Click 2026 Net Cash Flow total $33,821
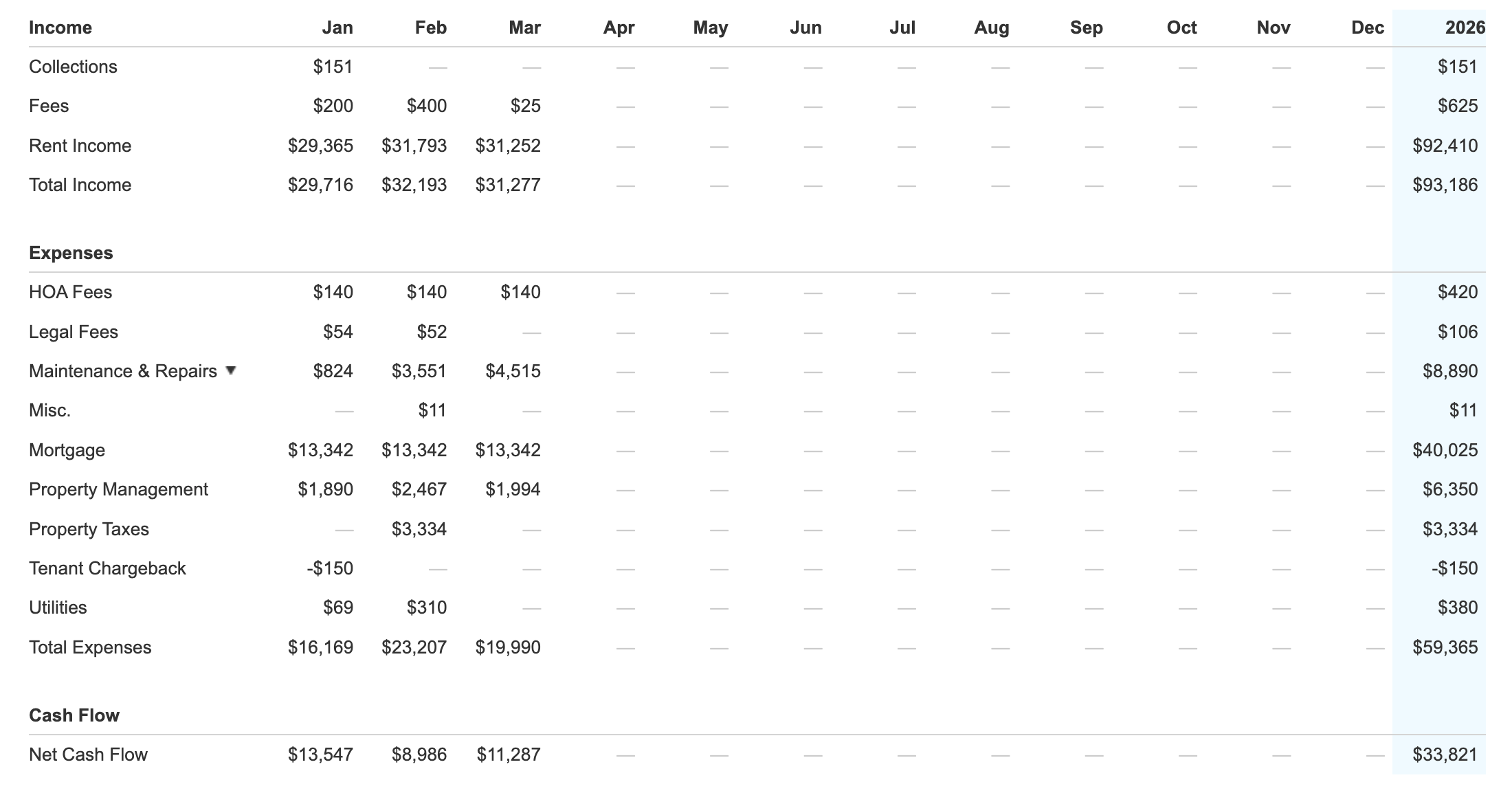 click(1445, 755)
